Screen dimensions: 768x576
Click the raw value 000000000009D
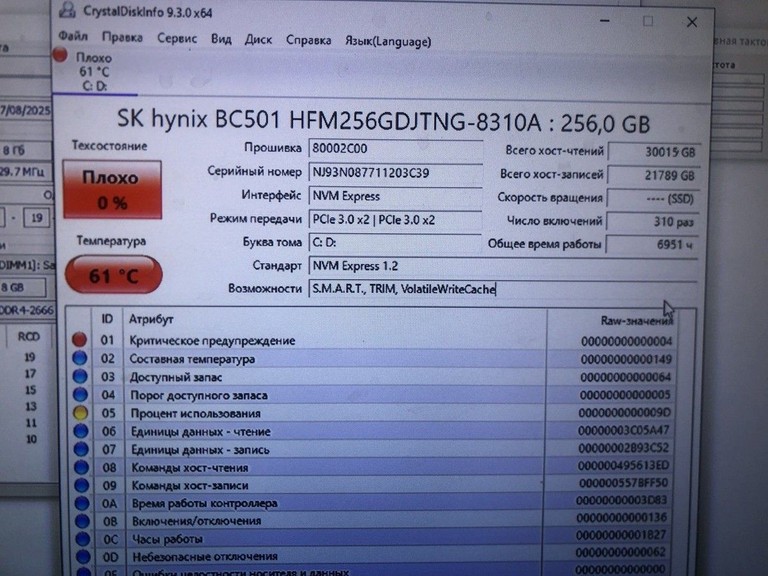coord(624,412)
